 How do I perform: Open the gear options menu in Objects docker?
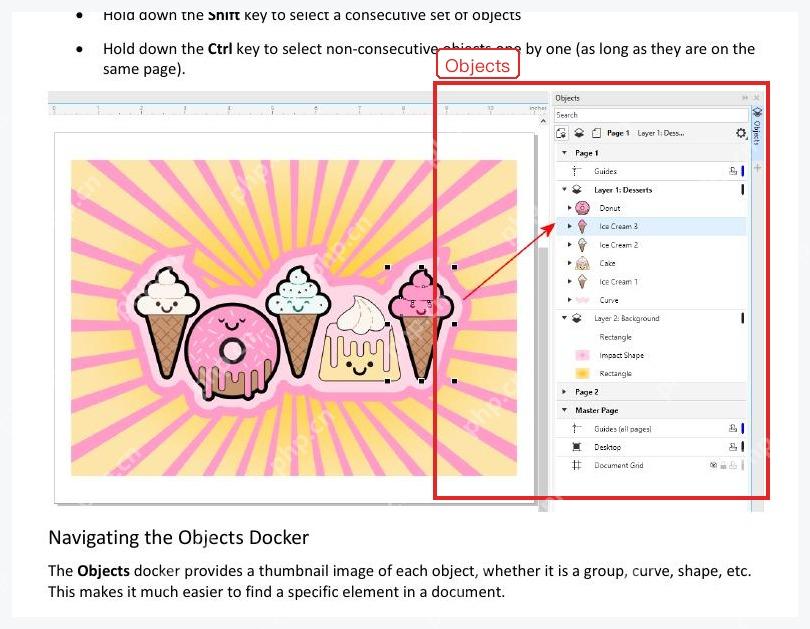741,133
